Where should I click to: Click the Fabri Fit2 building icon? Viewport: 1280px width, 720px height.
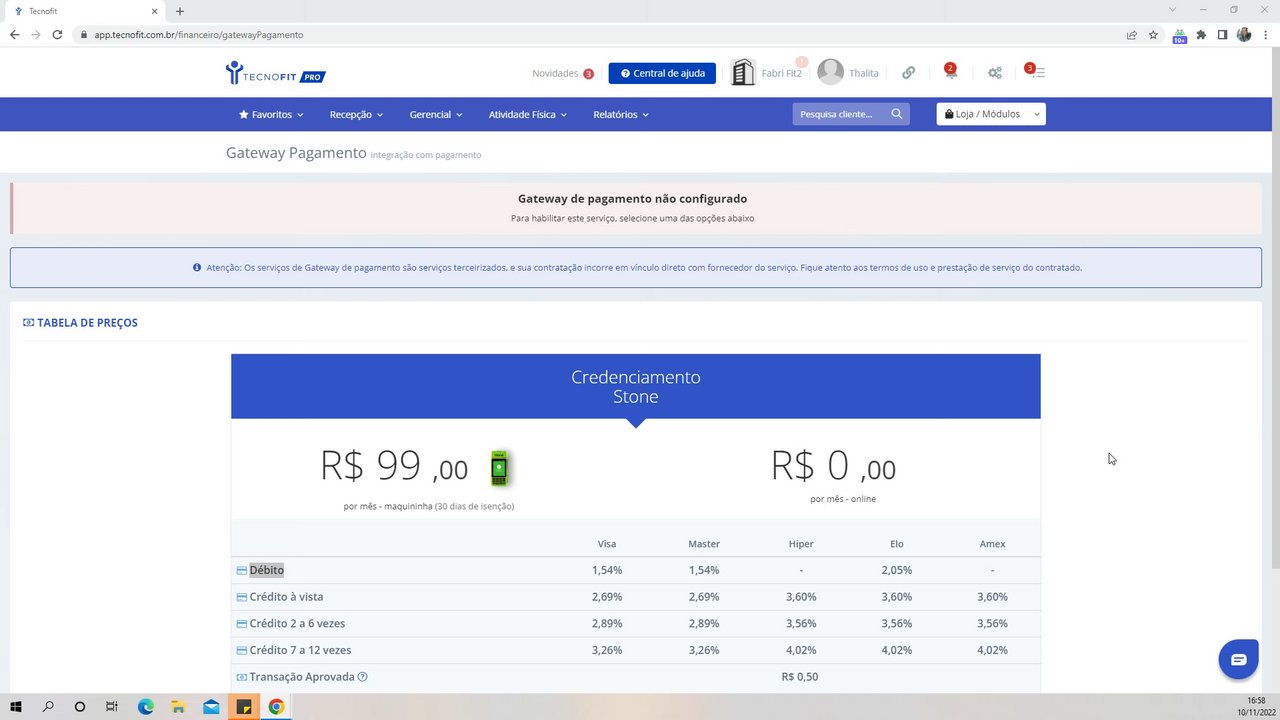click(743, 72)
